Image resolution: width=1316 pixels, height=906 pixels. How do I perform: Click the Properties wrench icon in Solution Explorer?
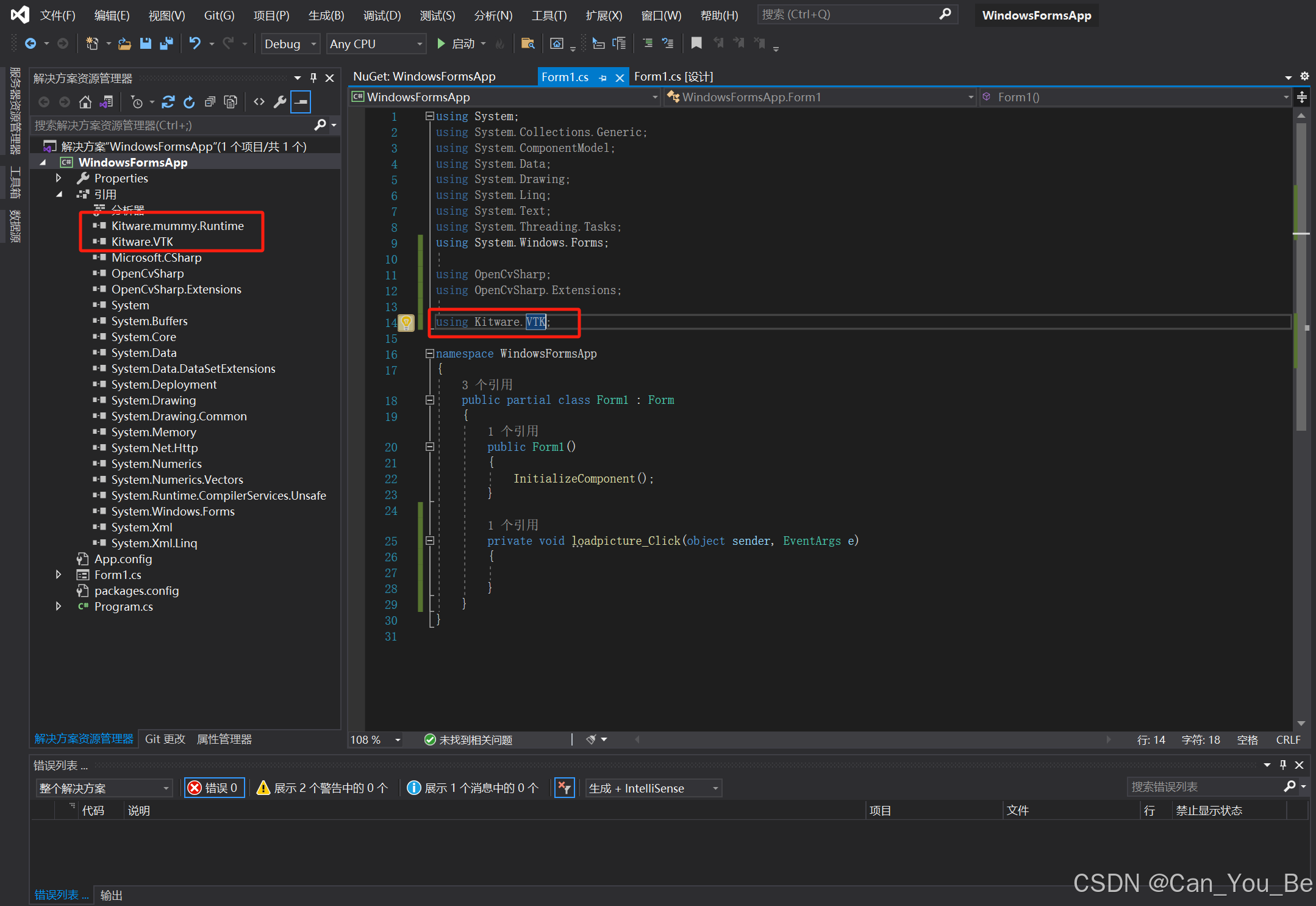click(x=280, y=102)
